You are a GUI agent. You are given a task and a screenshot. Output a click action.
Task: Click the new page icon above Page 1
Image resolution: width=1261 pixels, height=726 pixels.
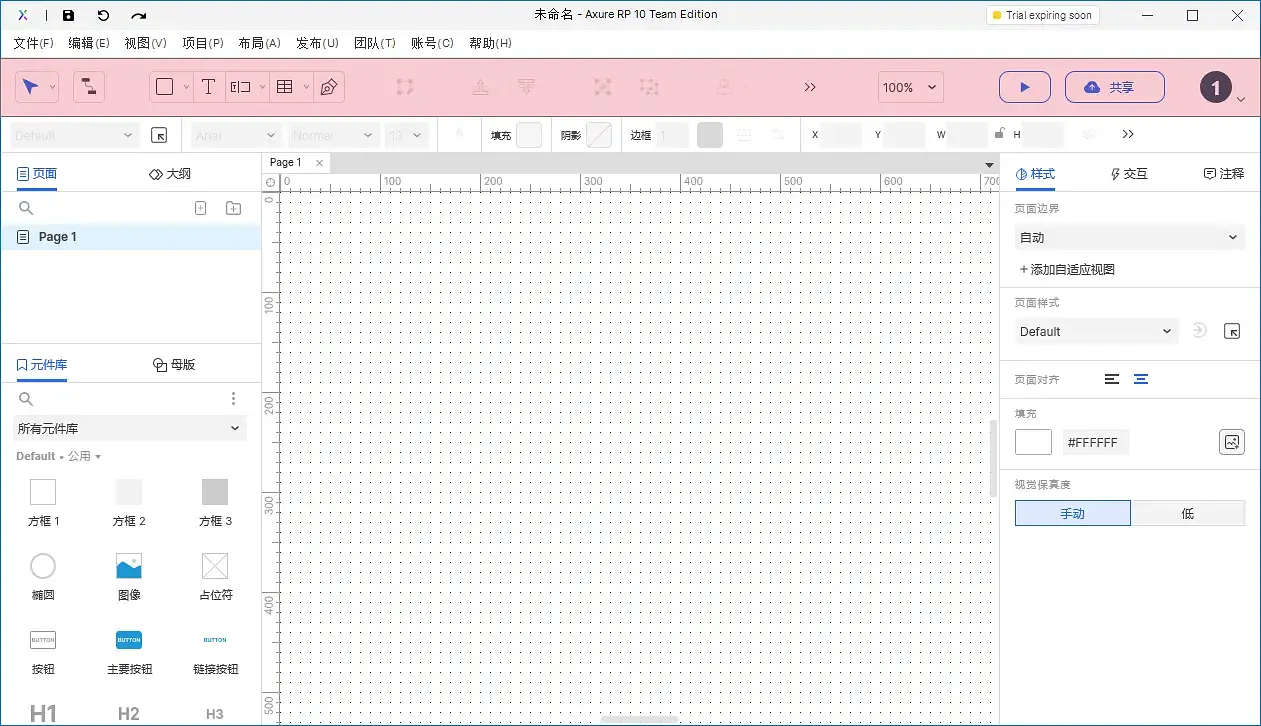click(x=200, y=207)
